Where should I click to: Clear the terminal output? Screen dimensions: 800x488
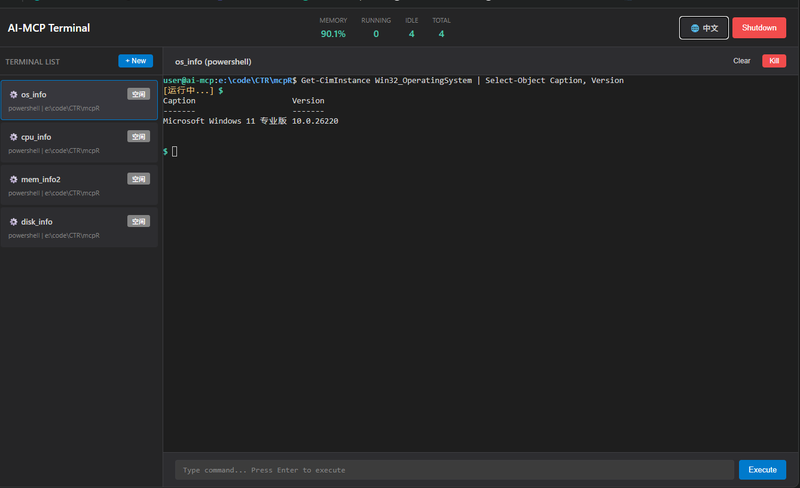coord(741,61)
